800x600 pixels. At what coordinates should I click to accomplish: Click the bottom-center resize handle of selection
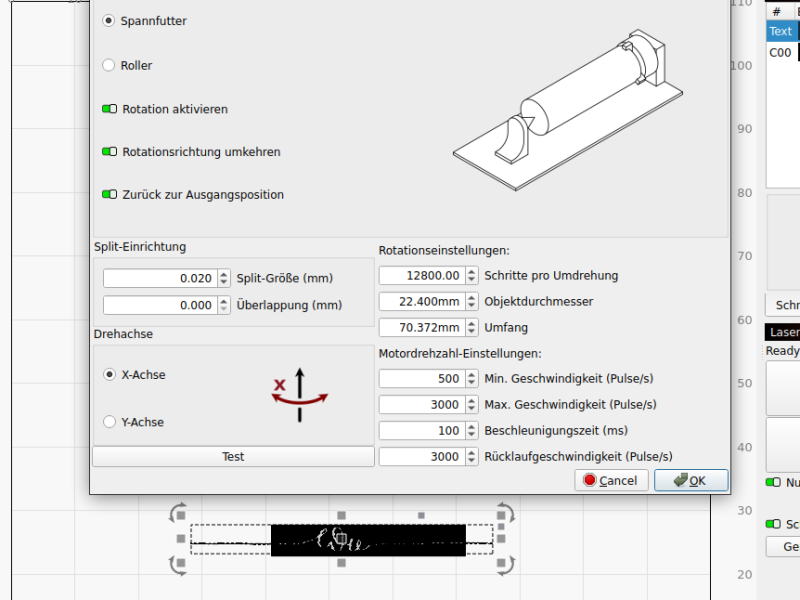click(342, 563)
